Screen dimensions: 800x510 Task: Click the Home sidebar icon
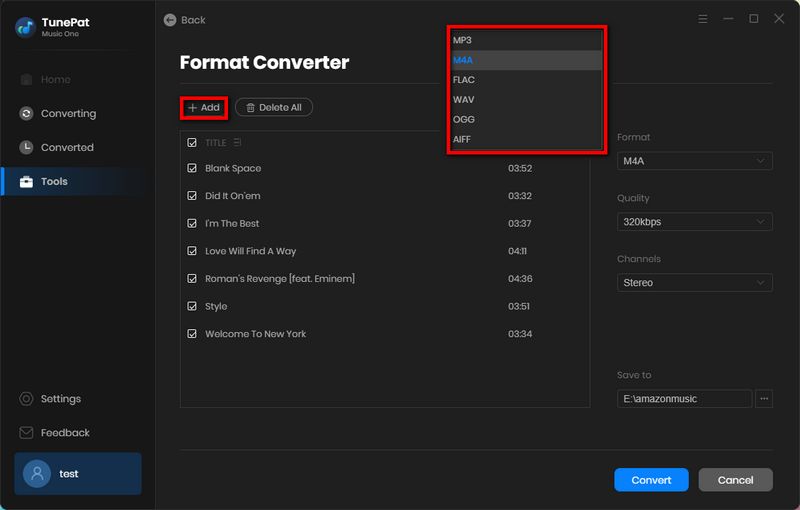[x=26, y=80]
